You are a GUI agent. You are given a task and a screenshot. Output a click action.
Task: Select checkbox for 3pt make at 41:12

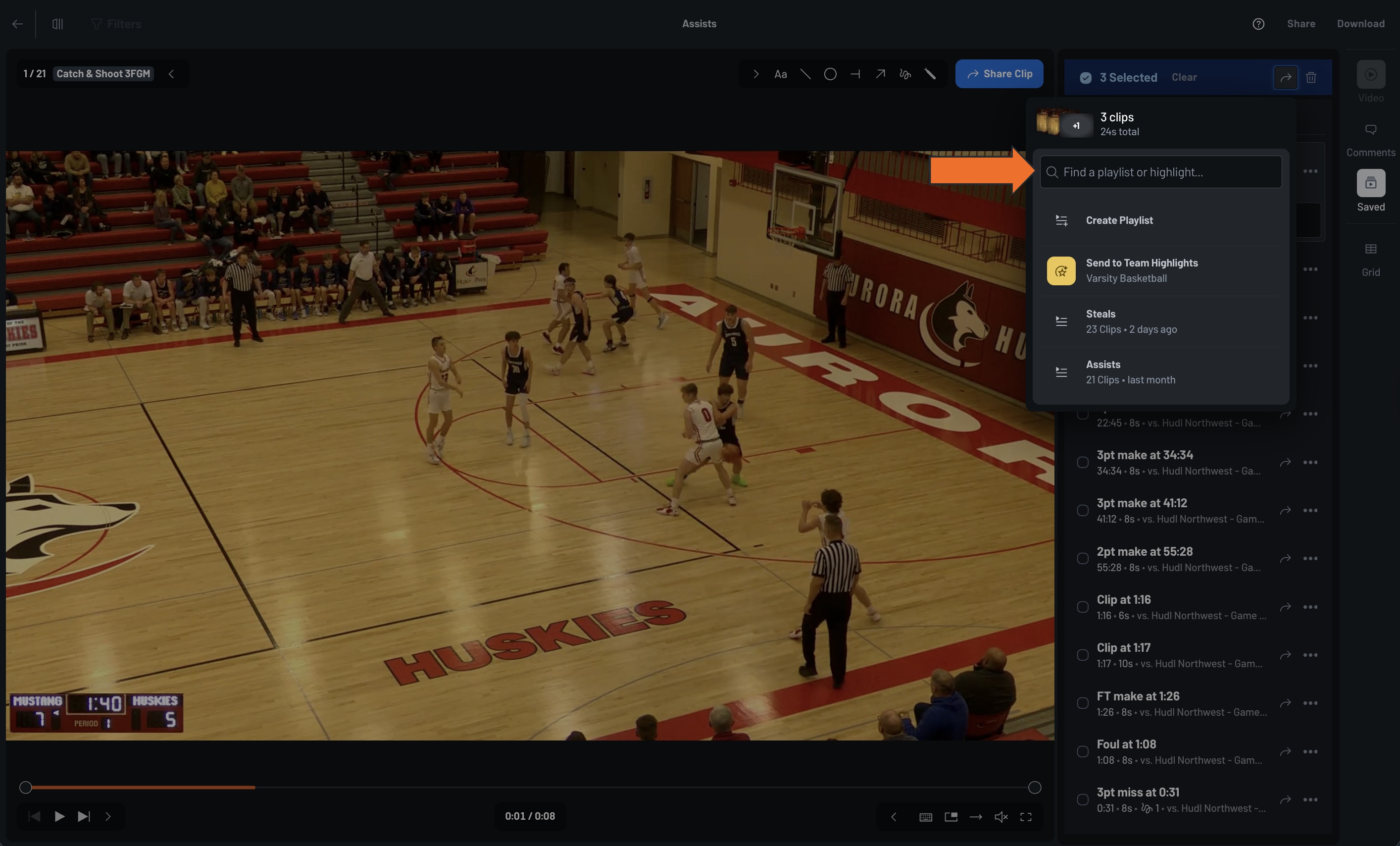[x=1082, y=511]
